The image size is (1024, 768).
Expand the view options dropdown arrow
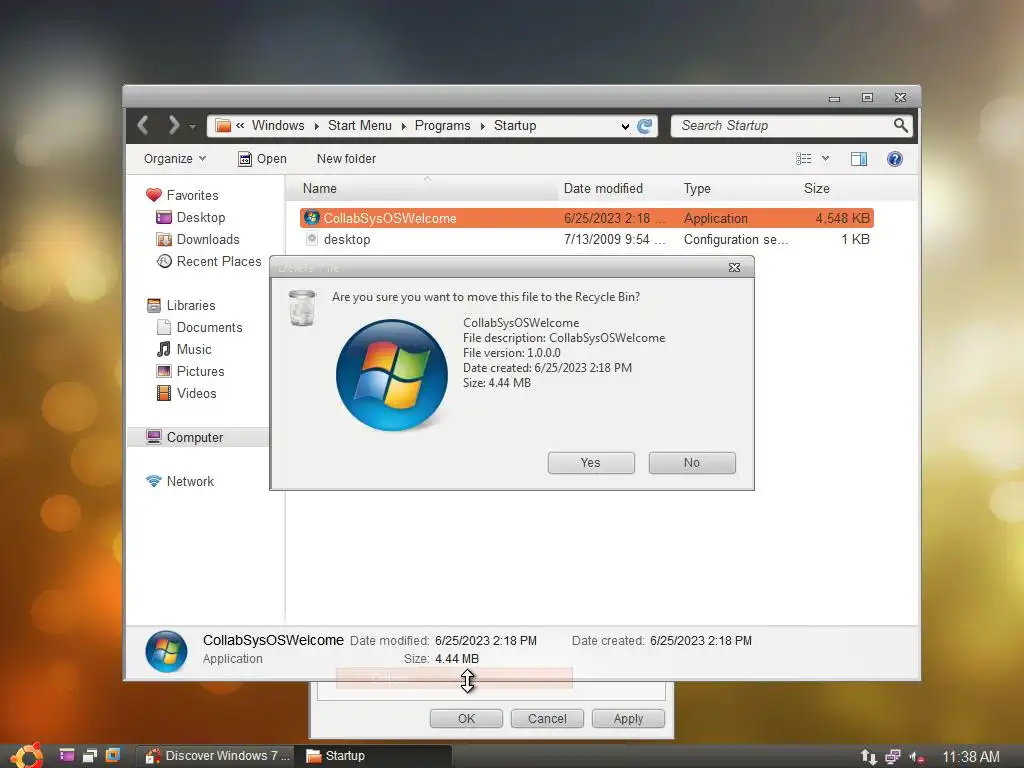pyautogui.click(x=825, y=159)
